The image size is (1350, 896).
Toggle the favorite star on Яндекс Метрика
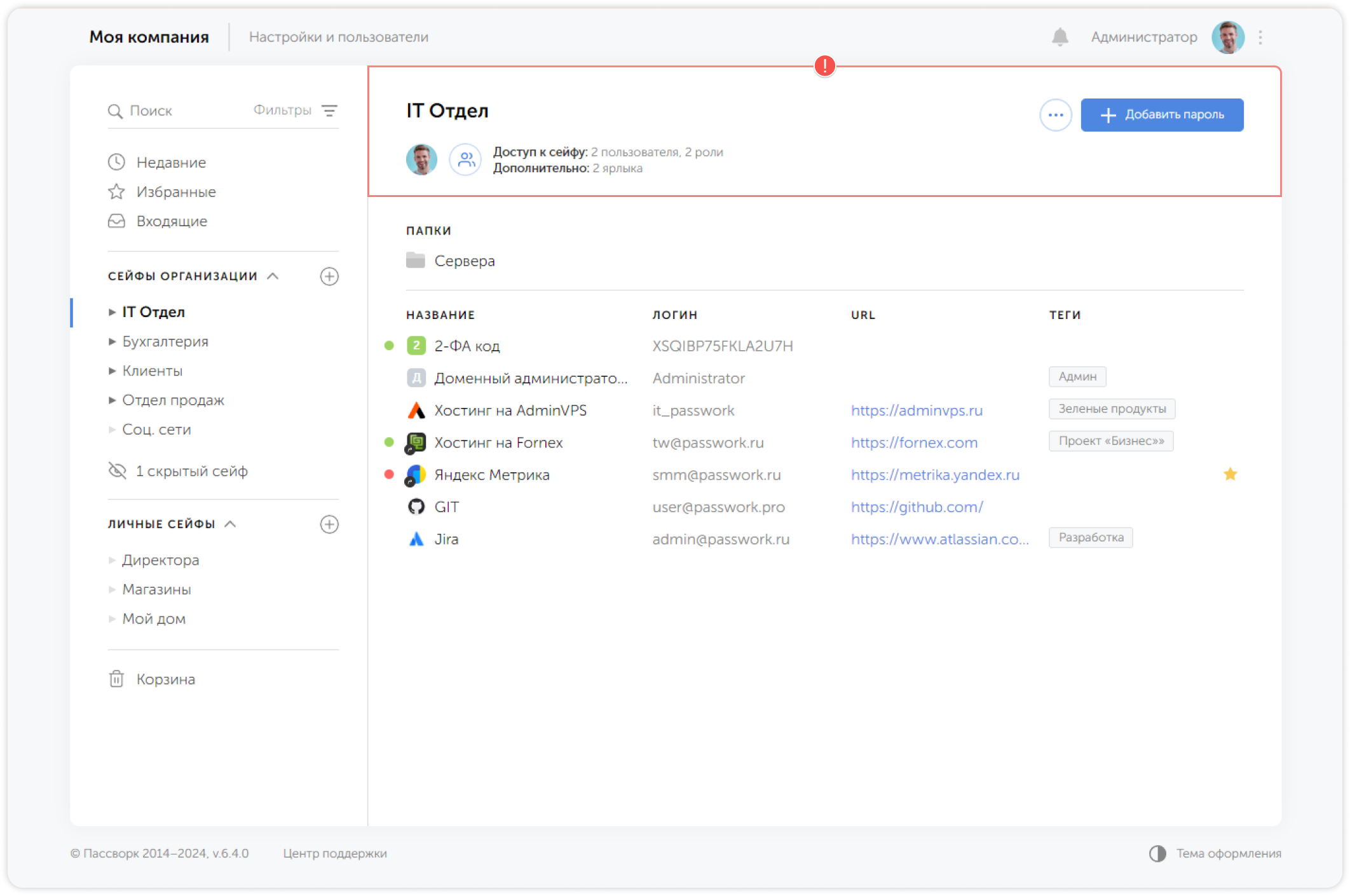(x=1231, y=475)
